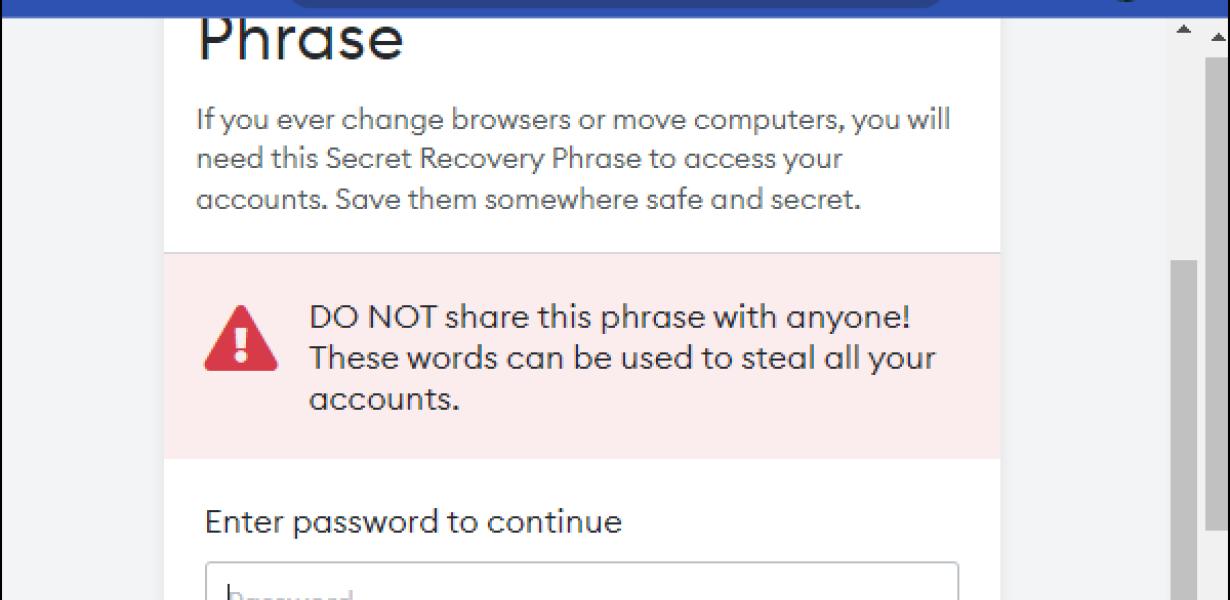Click the red warning triangle icon
Screen dimensions: 1230x600
click(x=241, y=339)
